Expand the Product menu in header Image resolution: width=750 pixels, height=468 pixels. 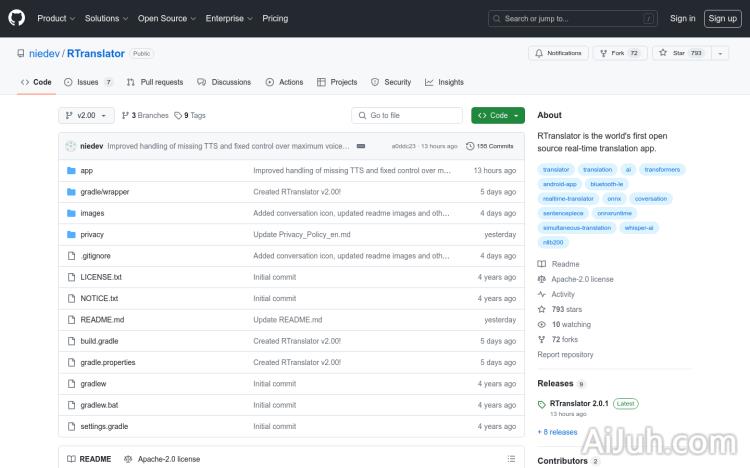[x=55, y=18]
